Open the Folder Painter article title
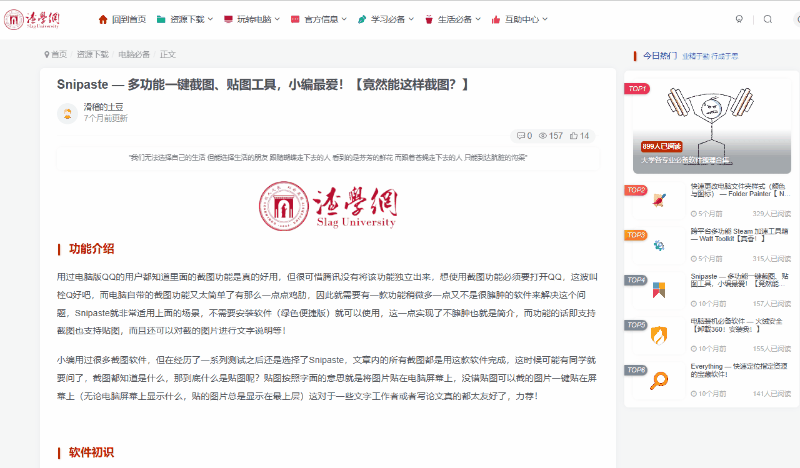The width and height of the screenshot is (800, 468). click(740, 190)
